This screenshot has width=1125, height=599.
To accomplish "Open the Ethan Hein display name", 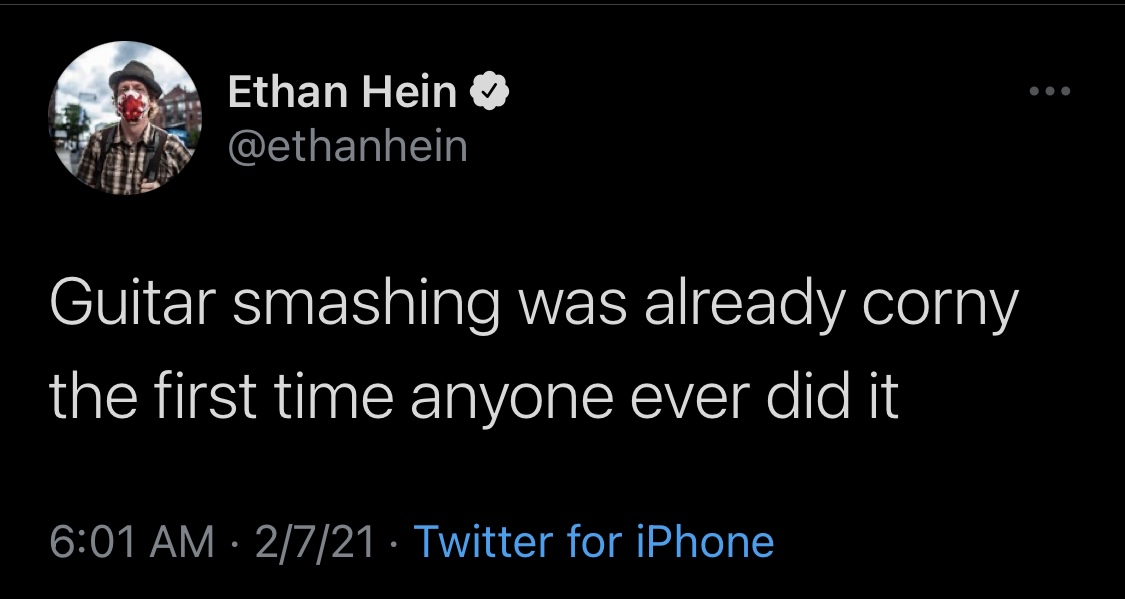I will [342, 92].
